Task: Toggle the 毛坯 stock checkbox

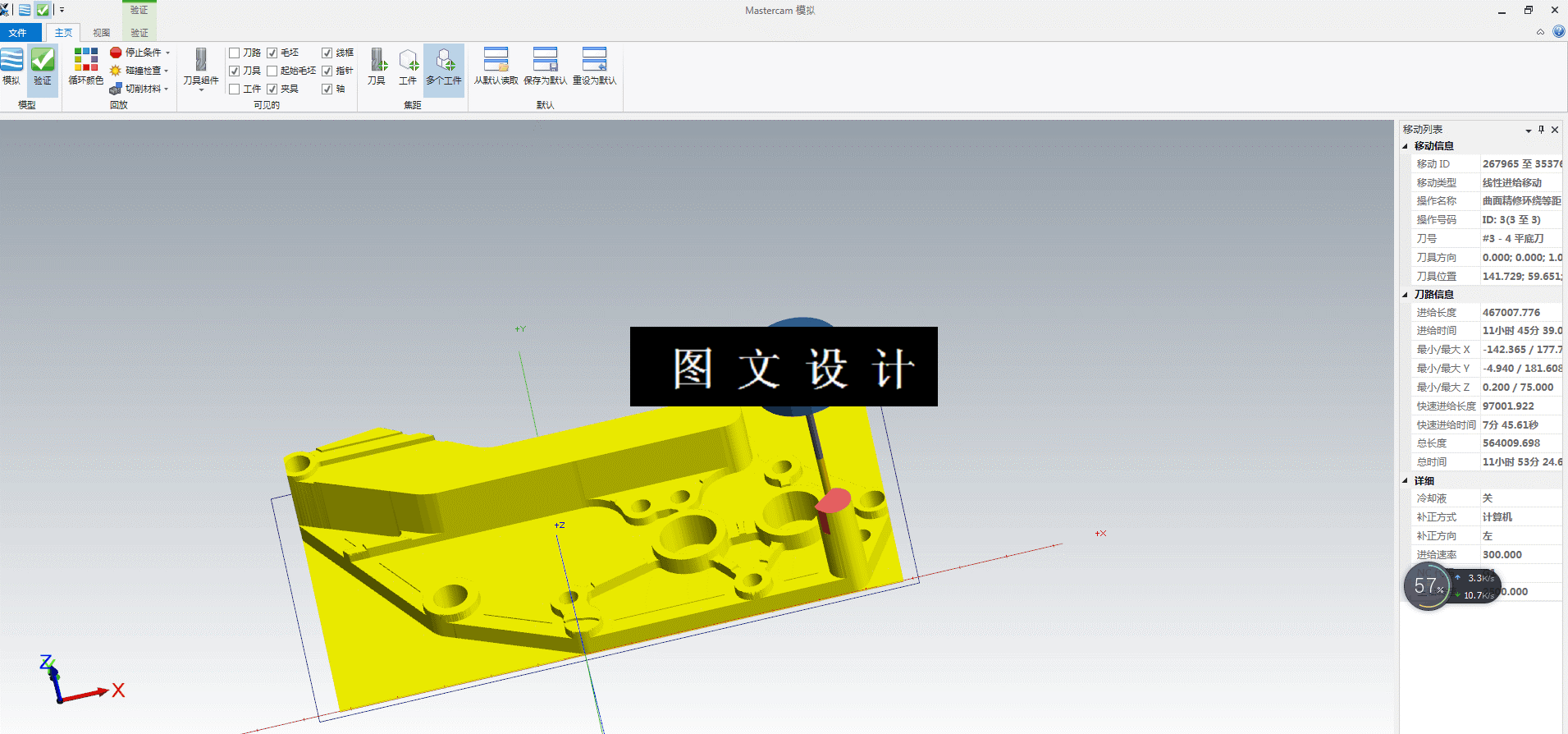Action: [x=272, y=53]
